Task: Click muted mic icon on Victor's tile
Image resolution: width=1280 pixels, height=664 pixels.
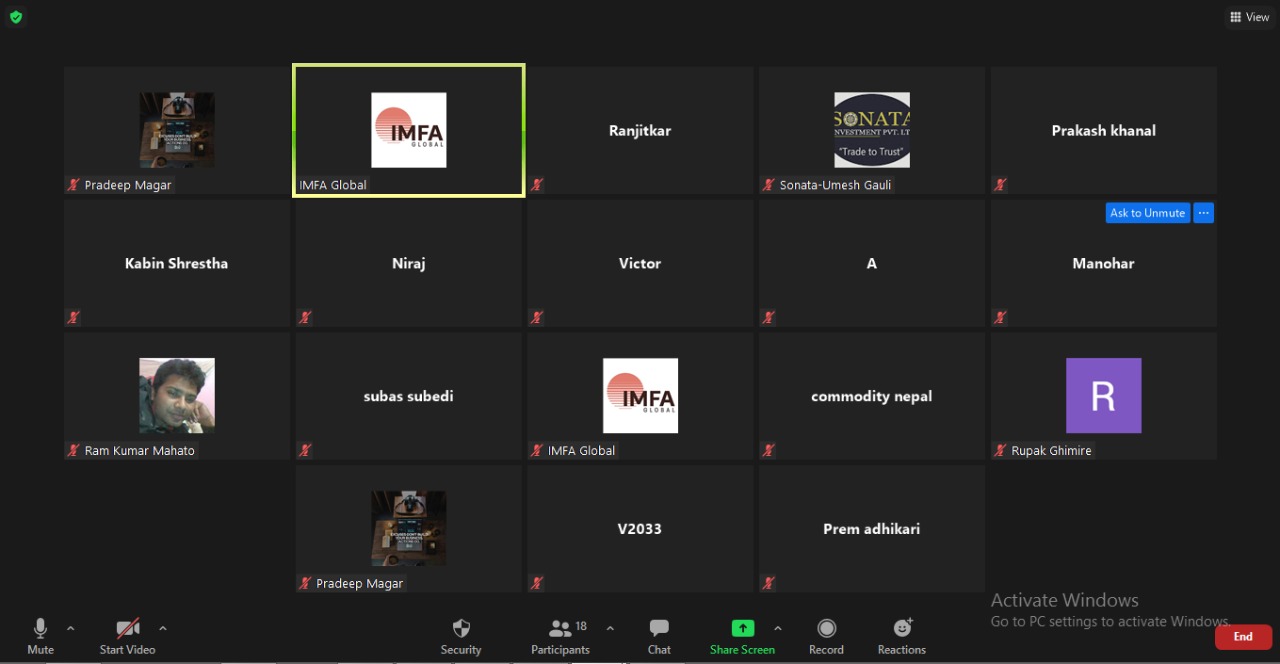Action: click(x=537, y=318)
